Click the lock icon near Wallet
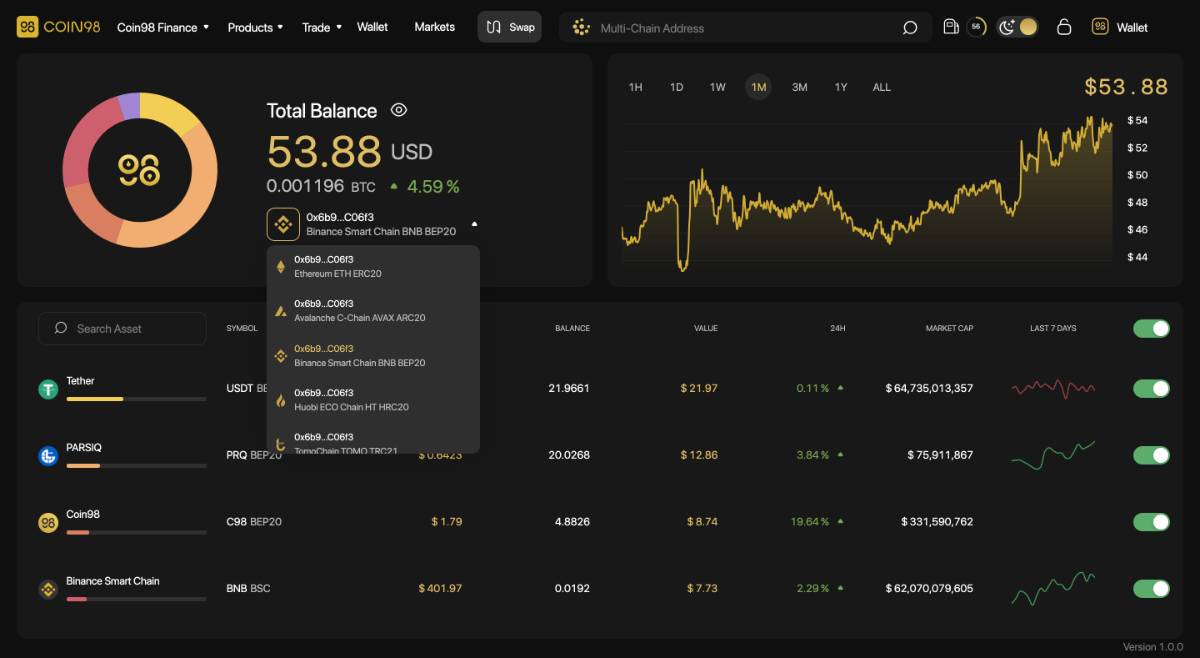This screenshot has width=1200, height=658. tap(1063, 27)
